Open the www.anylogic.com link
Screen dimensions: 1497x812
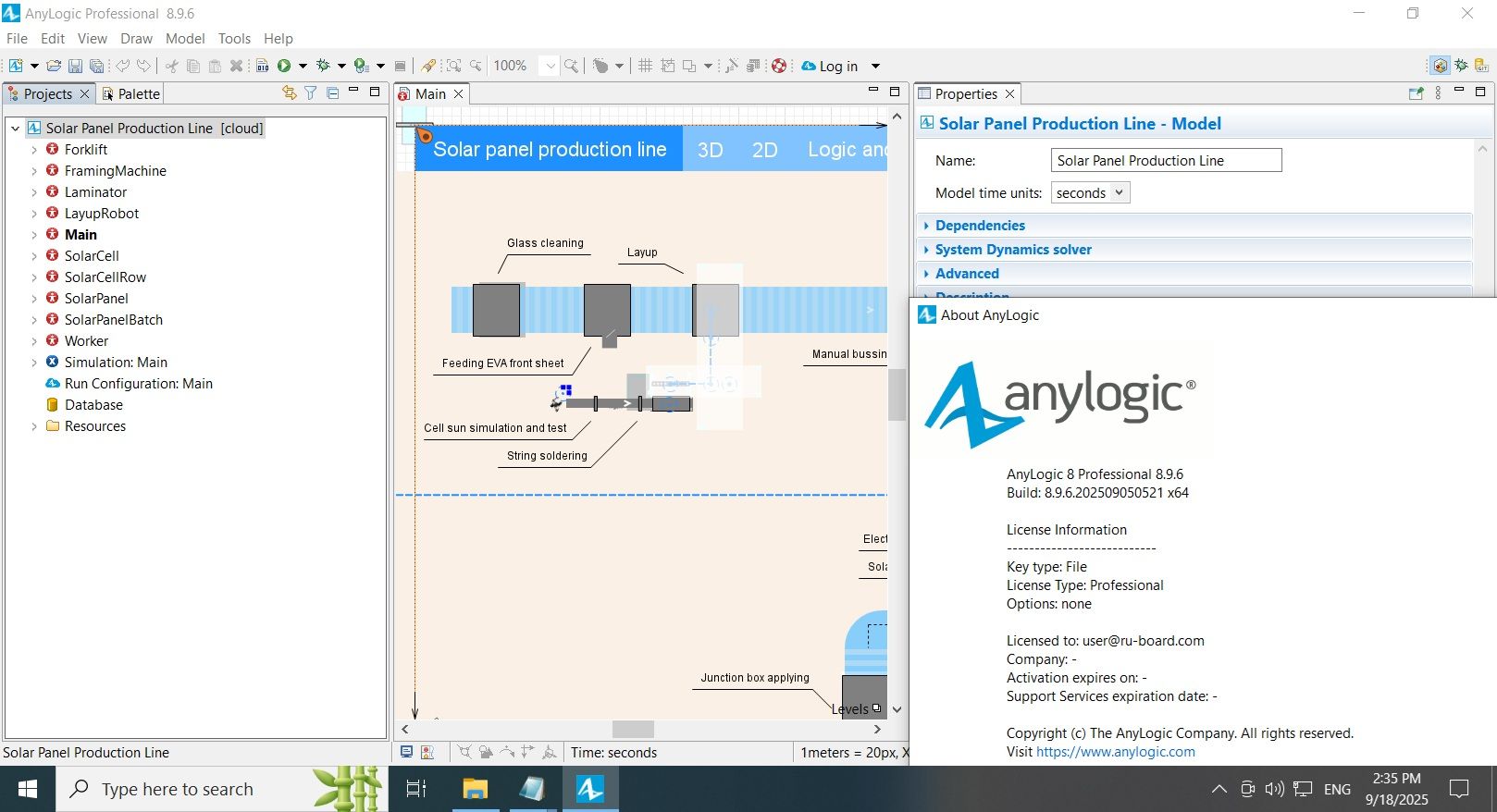pyautogui.click(x=1115, y=752)
